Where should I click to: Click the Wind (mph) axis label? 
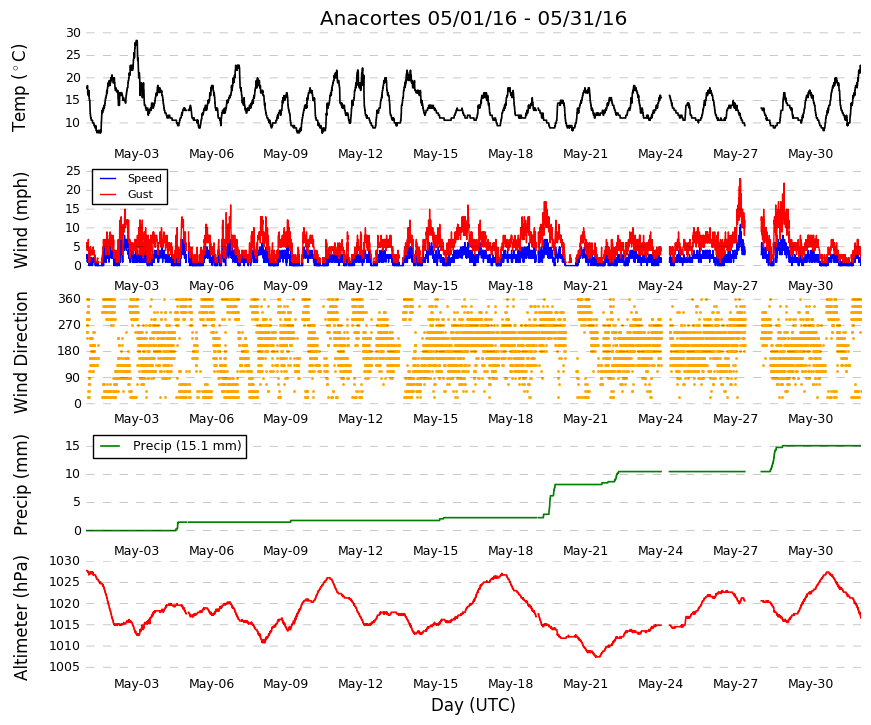click(x=20, y=220)
